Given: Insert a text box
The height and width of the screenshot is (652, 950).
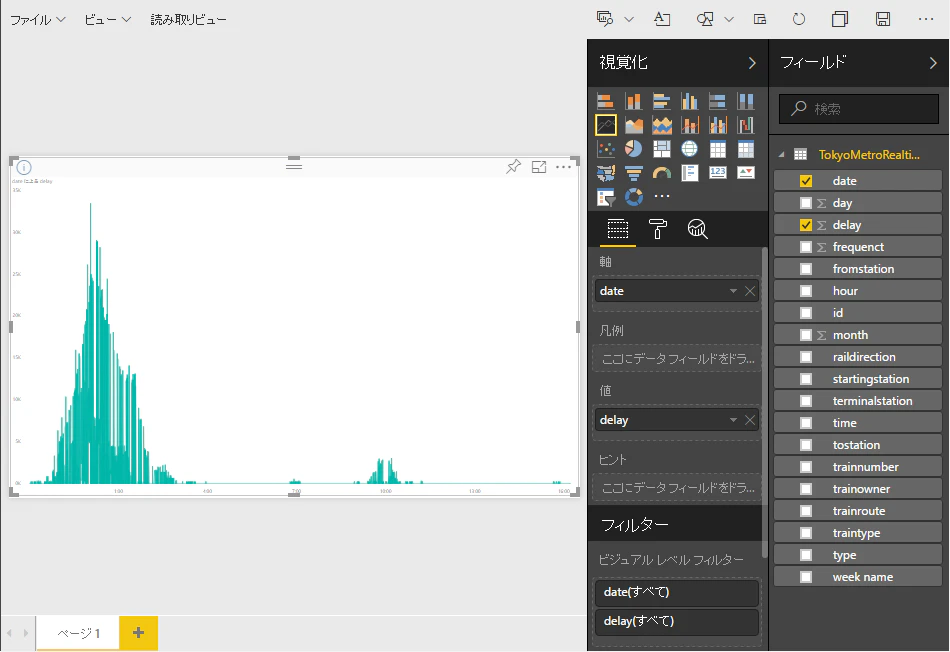Looking at the screenshot, I should [x=662, y=19].
